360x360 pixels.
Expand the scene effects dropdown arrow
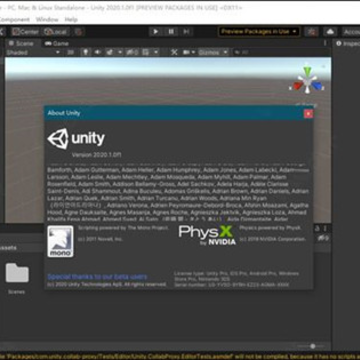click(119, 52)
